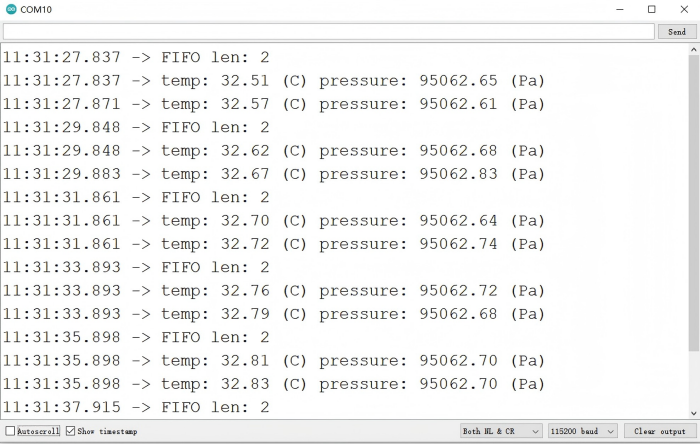Image resolution: width=700 pixels, height=444 pixels.
Task: Uncheck the Show timestamp checkbox
Action: tap(71, 431)
